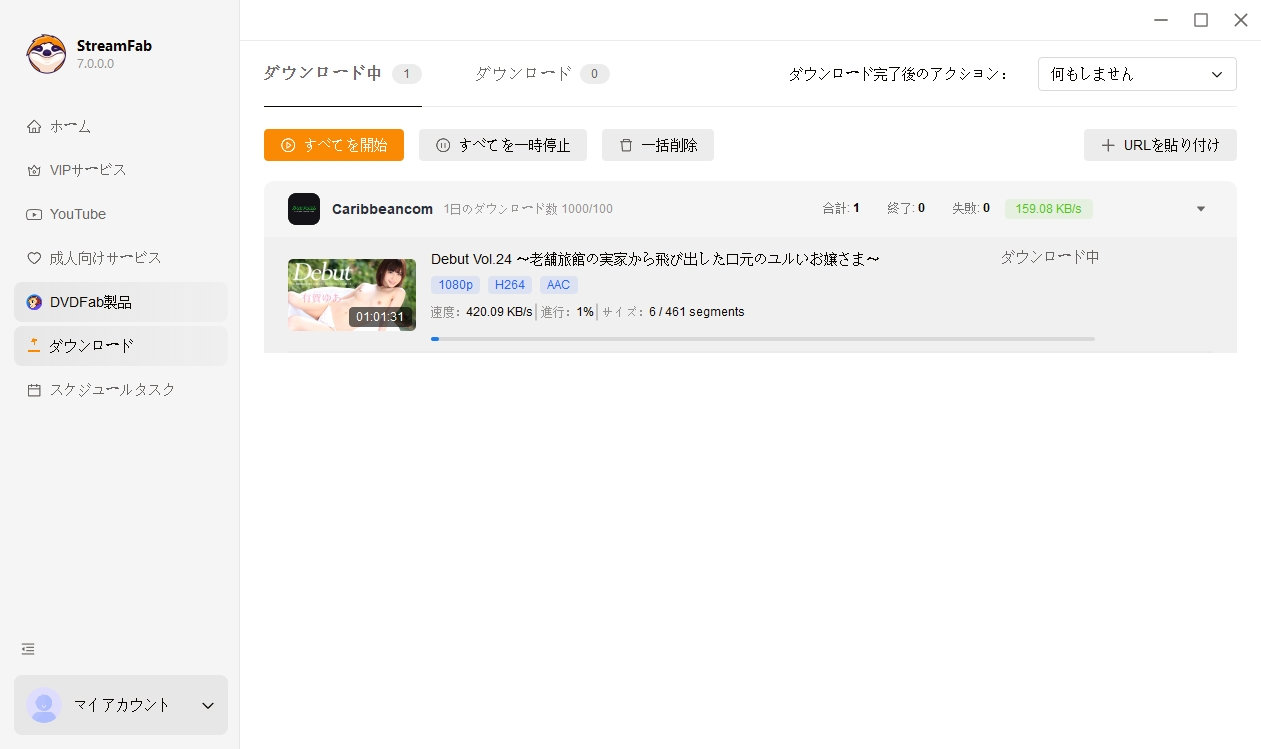Click the orange Start All button

point(333,145)
